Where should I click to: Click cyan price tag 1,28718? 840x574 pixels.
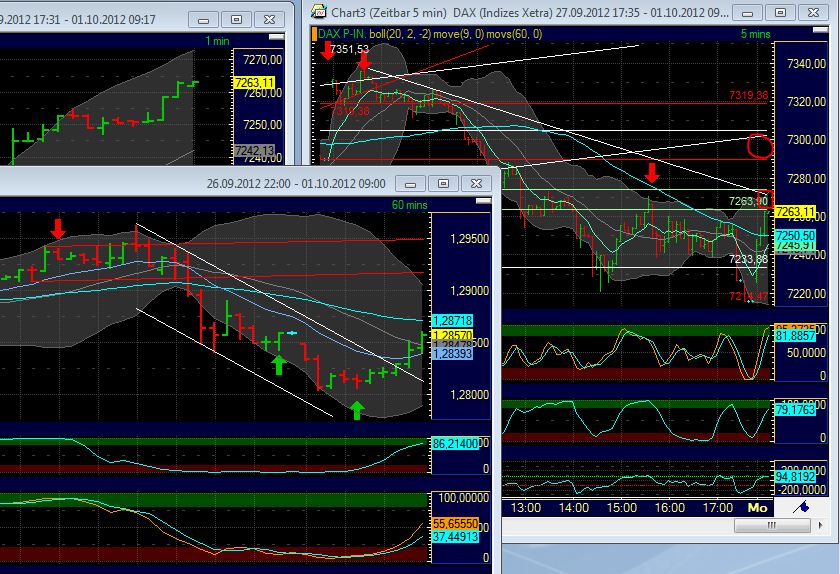point(453,321)
